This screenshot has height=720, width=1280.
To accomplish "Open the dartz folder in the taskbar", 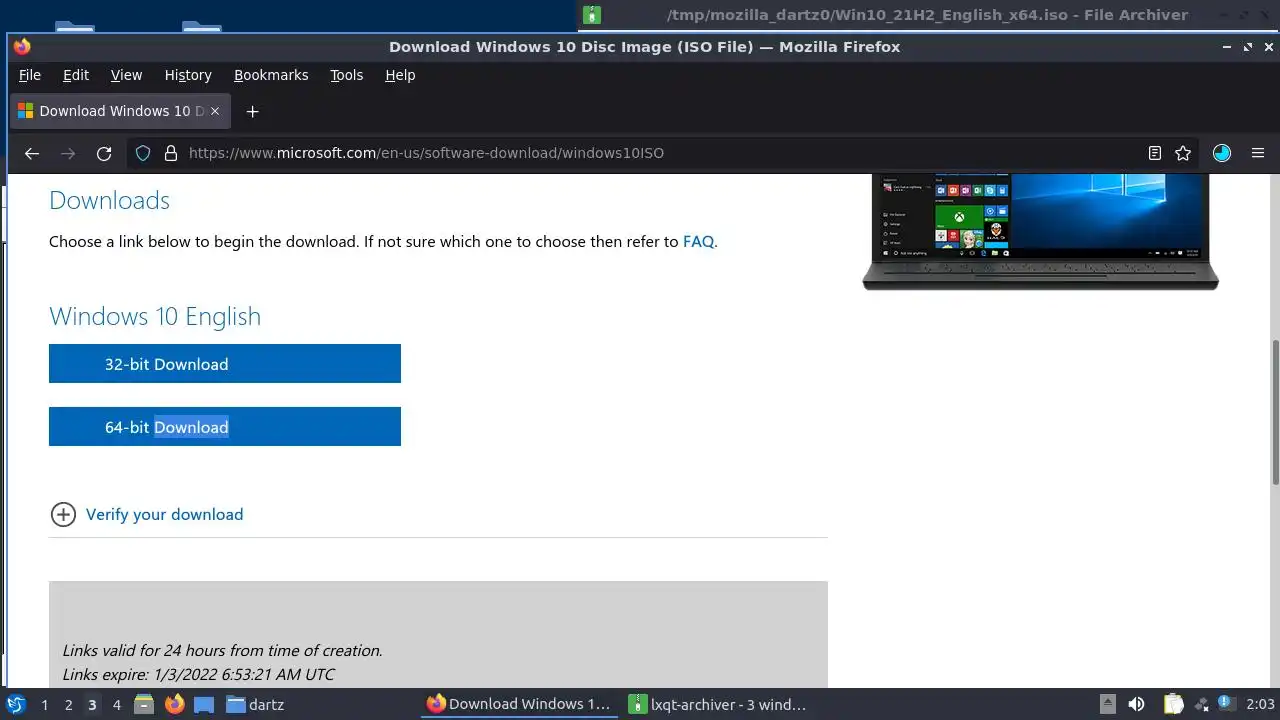I will (x=255, y=705).
